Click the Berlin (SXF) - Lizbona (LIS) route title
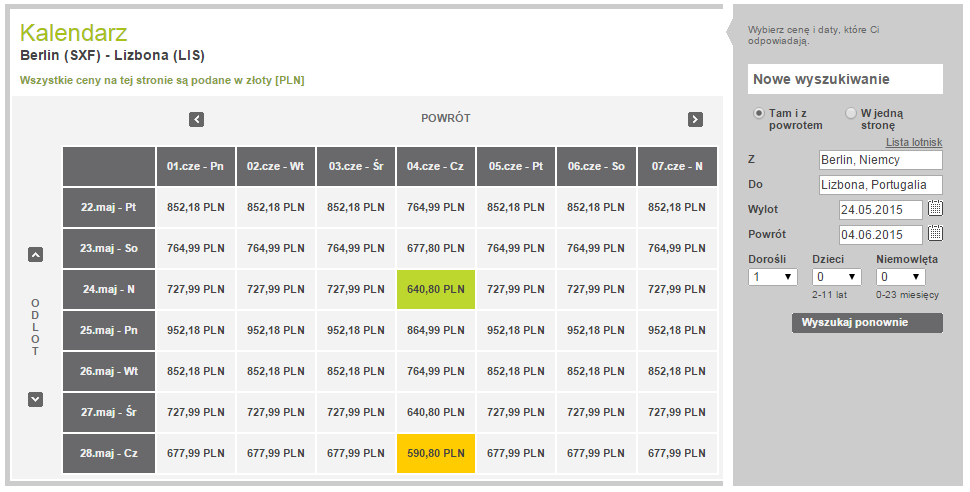The image size is (970, 492). 112,56
